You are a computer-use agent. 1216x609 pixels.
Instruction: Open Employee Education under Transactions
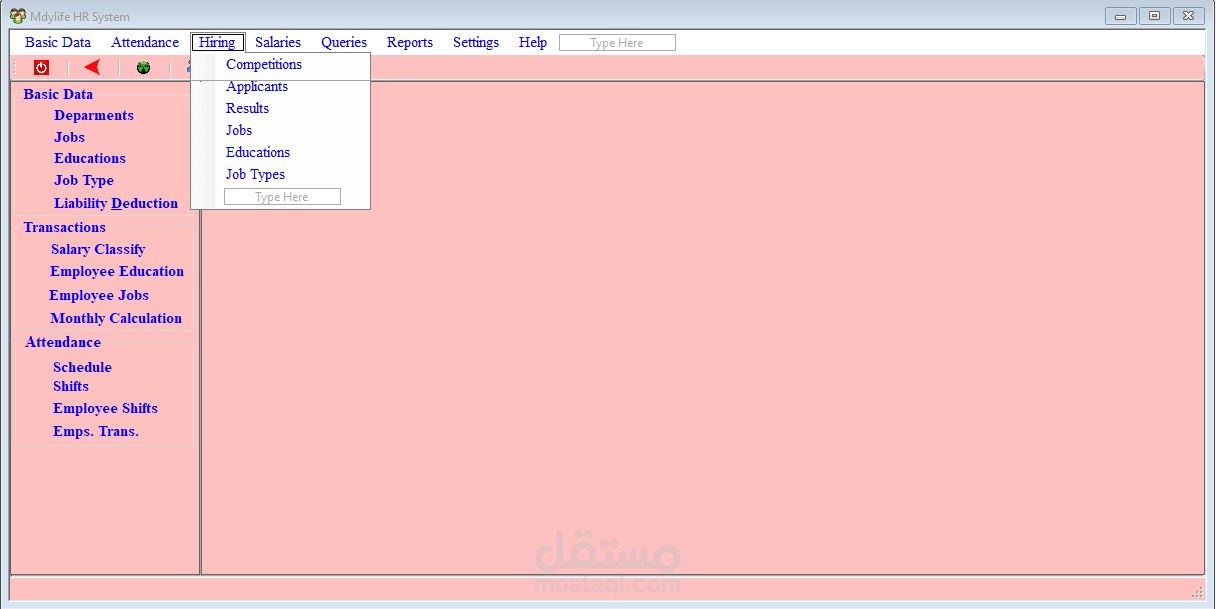(117, 271)
